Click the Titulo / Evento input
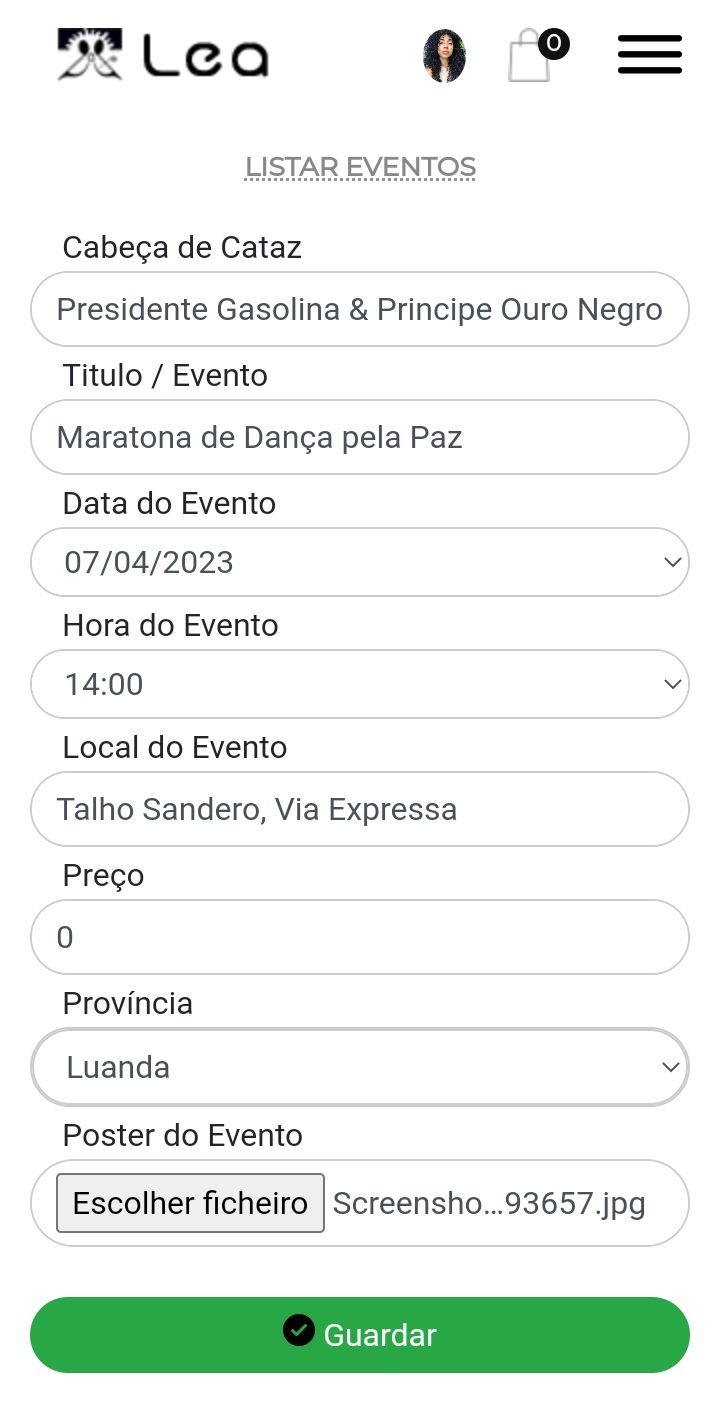This screenshot has height=1404, width=720. click(360, 437)
